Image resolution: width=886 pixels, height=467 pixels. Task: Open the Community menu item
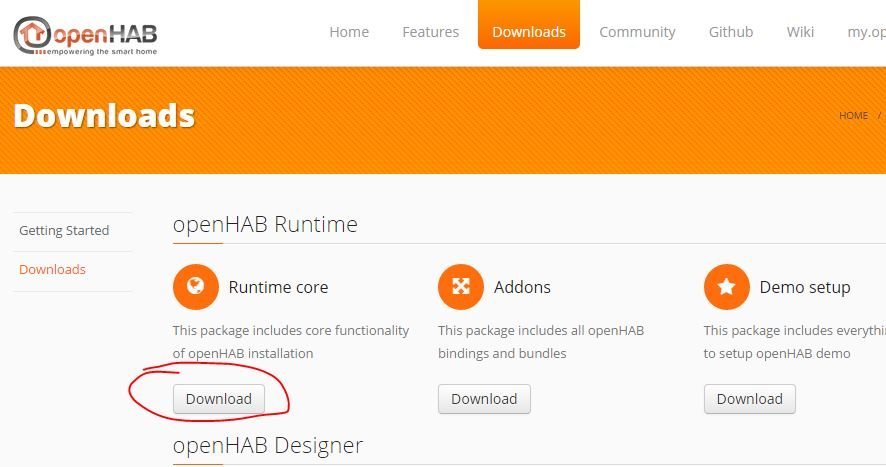(x=637, y=32)
